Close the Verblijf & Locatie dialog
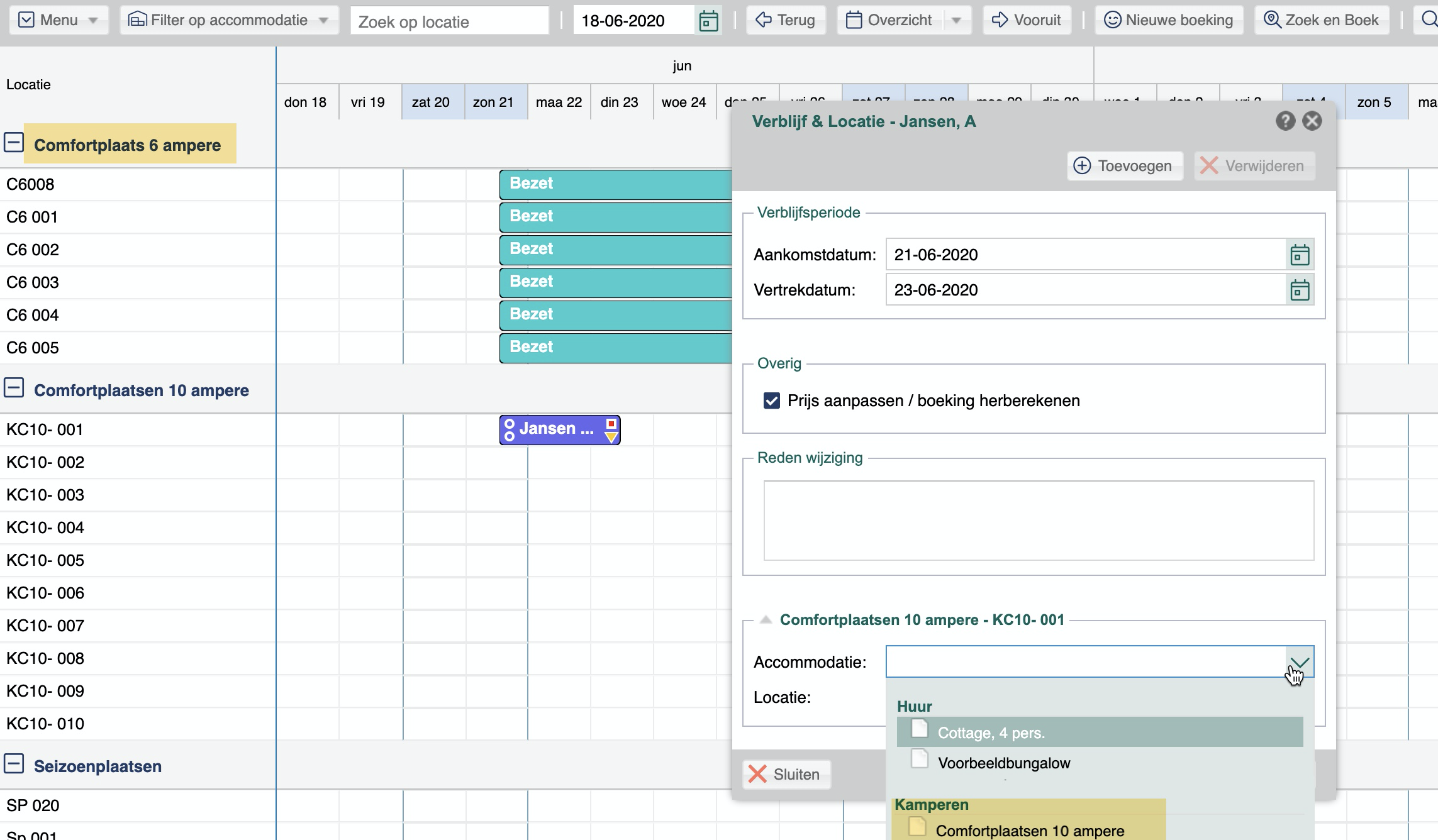Screen dimensions: 1438x840 1312,121
